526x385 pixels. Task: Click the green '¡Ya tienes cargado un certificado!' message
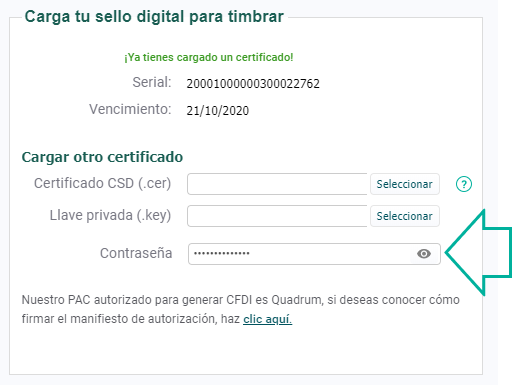[x=209, y=57]
